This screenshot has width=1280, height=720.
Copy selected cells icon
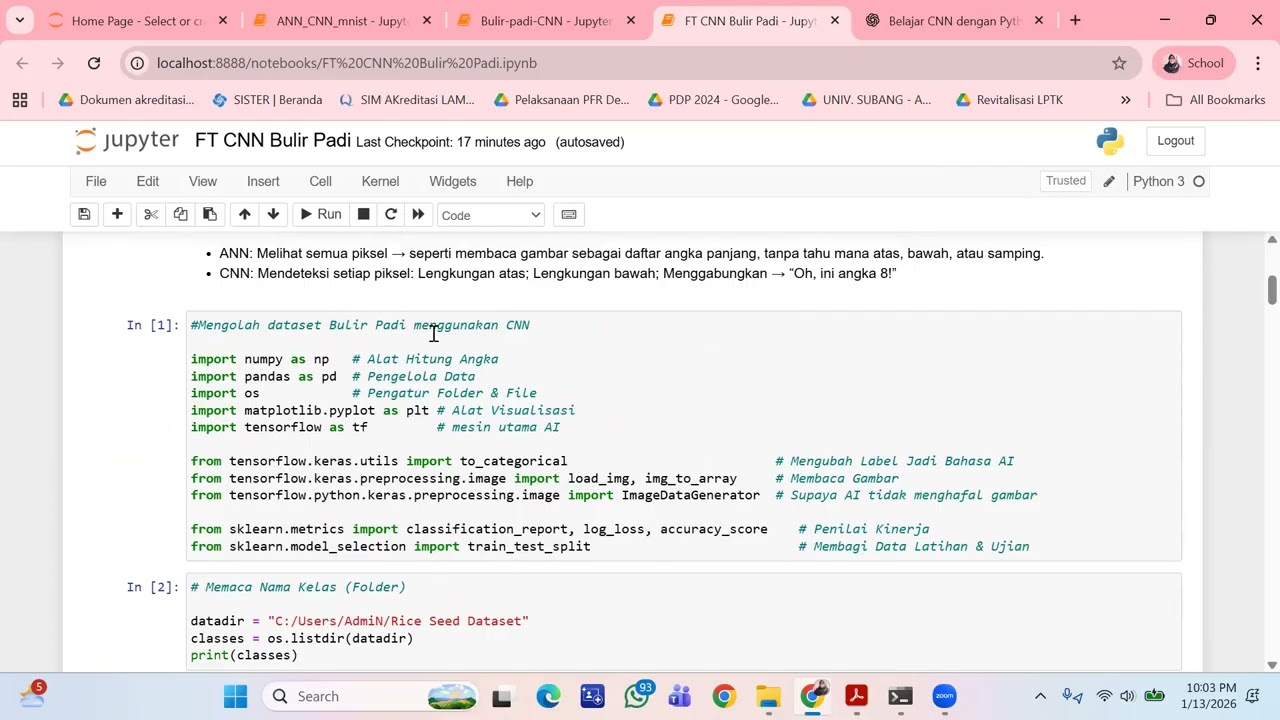point(180,215)
